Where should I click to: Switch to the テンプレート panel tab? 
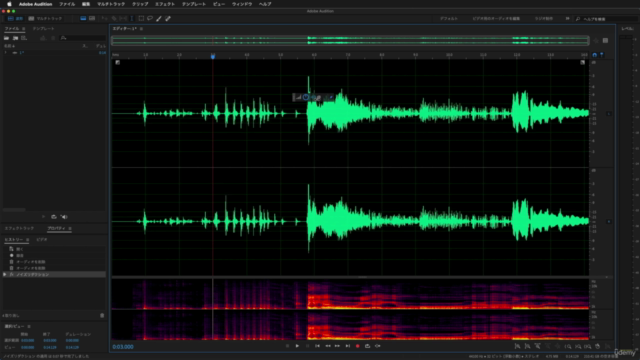[43, 29]
